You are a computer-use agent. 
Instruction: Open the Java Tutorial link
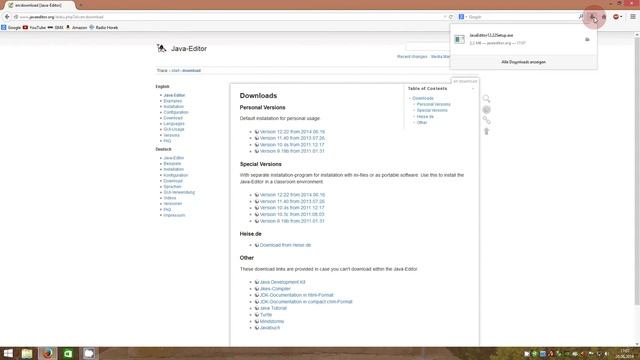(273, 308)
